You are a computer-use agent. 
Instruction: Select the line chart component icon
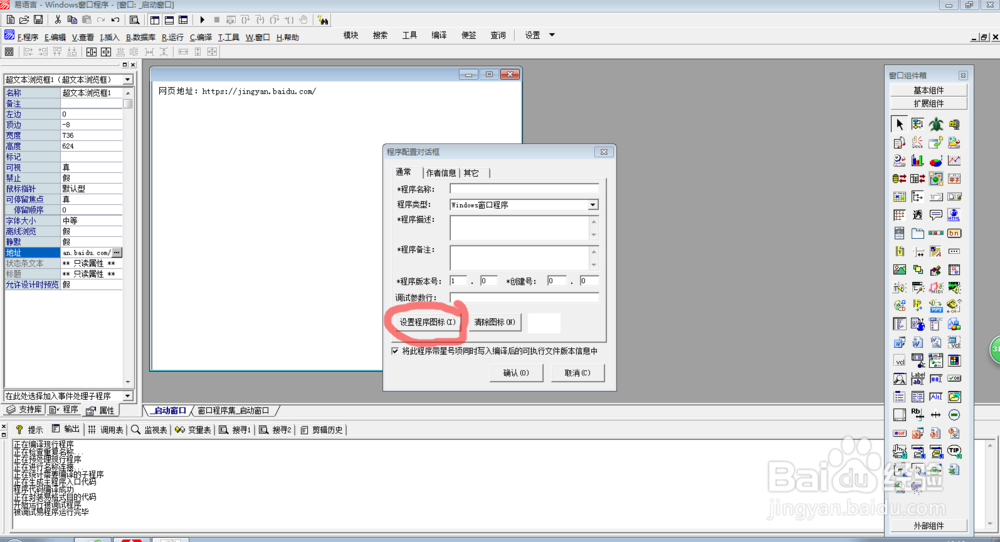point(954,160)
